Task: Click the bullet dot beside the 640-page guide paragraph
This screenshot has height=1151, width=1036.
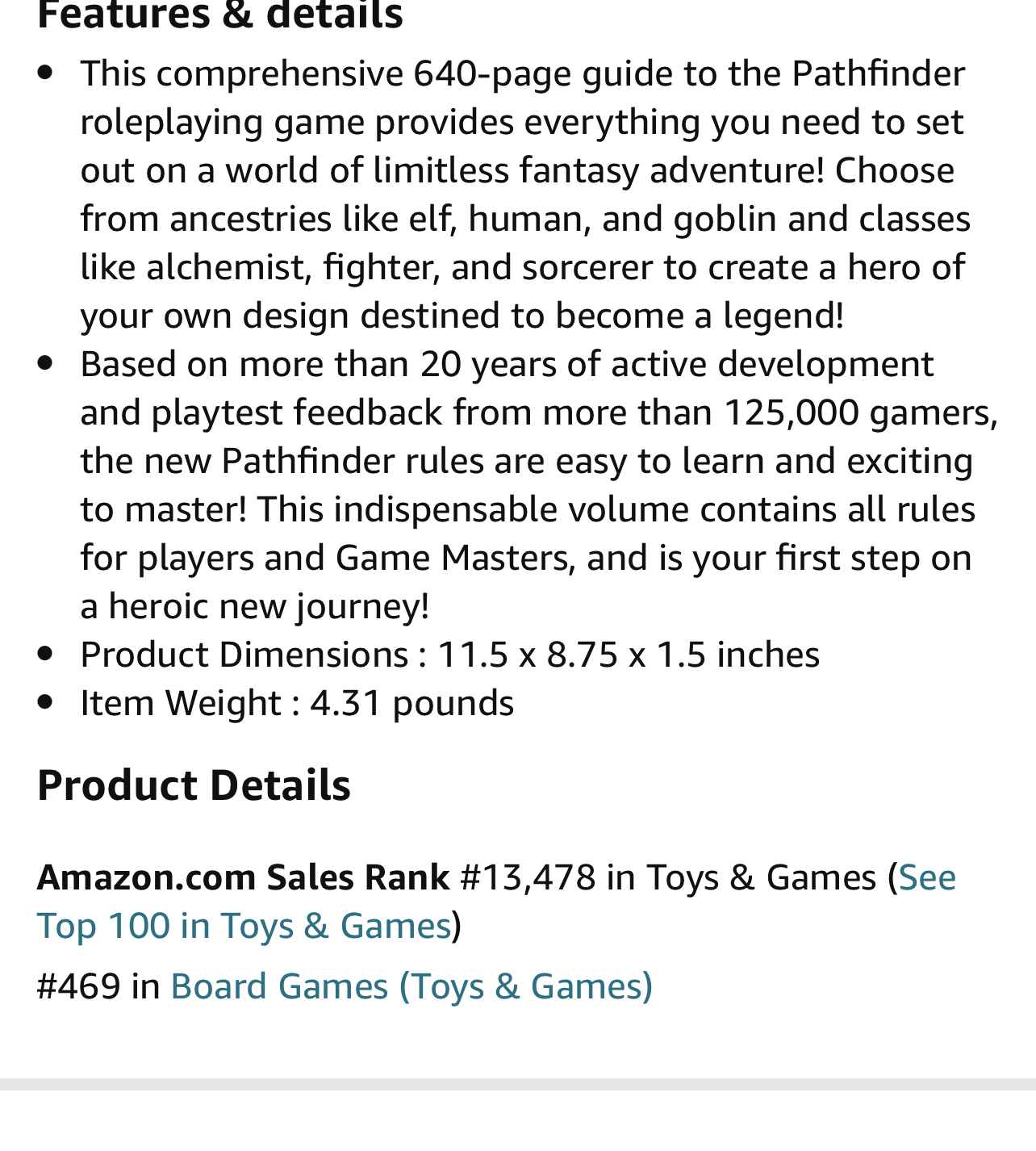Action: [x=45, y=73]
